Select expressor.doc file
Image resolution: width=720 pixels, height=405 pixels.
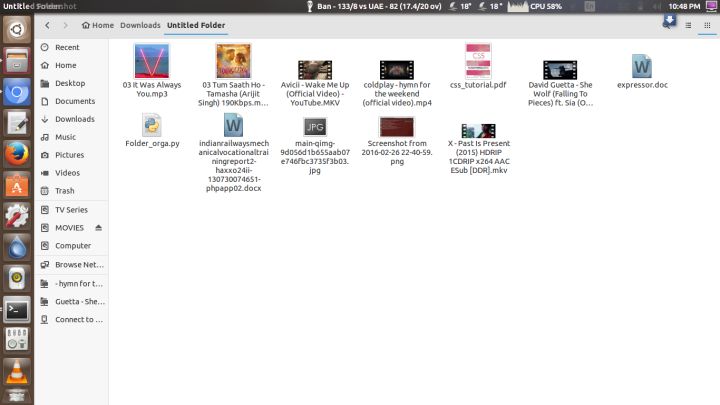642,71
